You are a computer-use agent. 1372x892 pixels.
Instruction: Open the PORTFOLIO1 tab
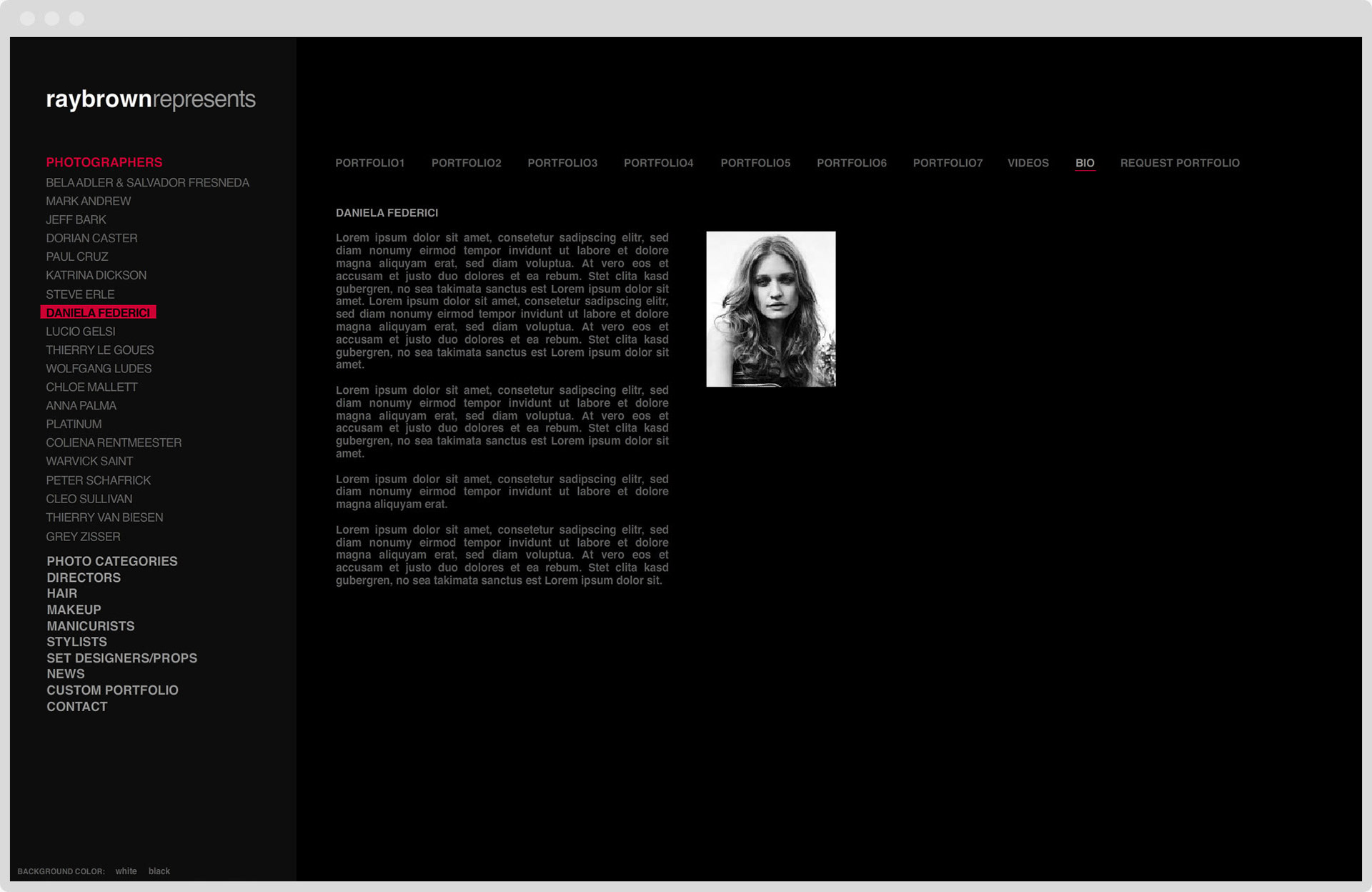[369, 163]
